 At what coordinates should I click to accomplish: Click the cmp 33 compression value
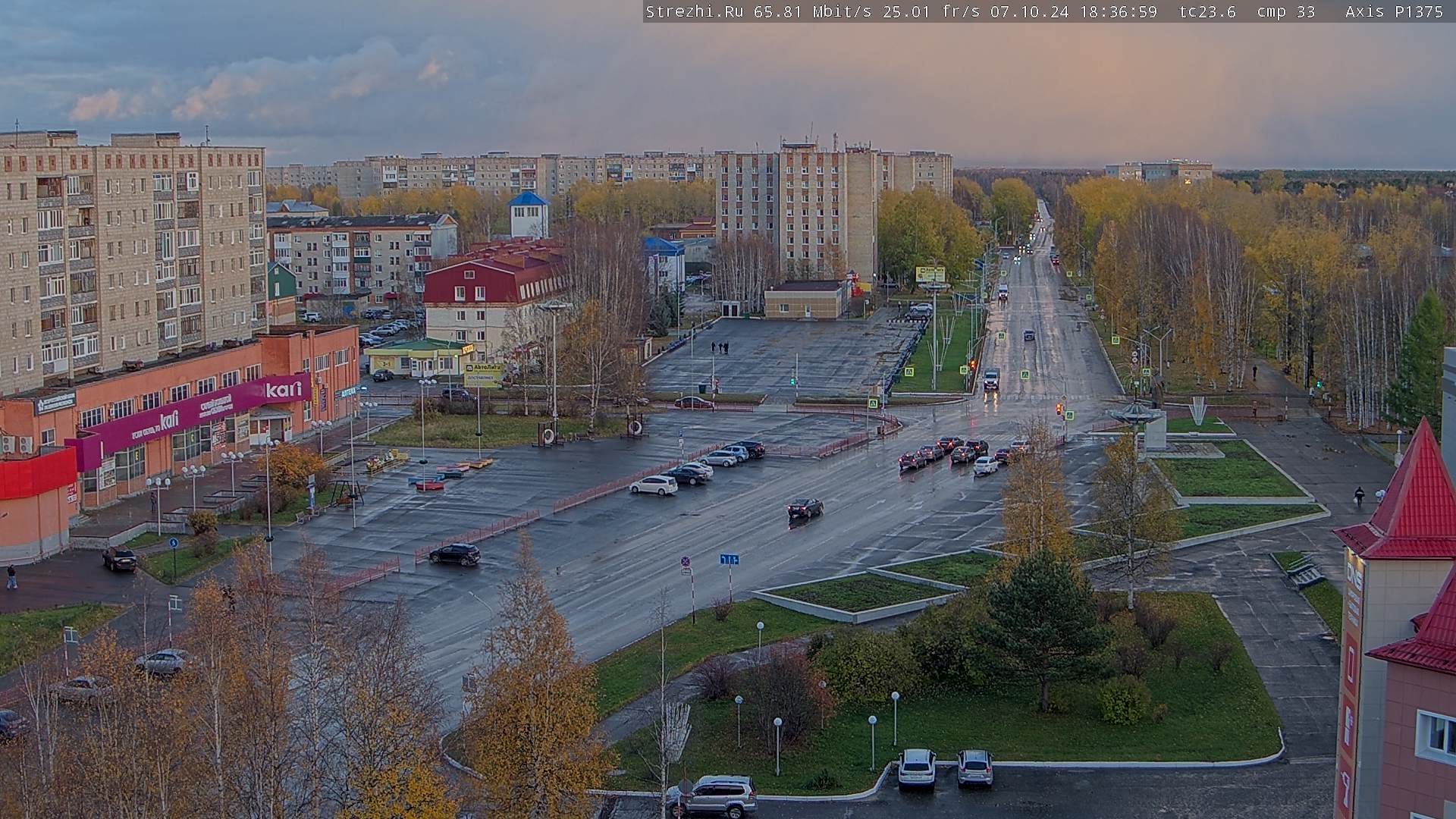(x=1285, y=11)
